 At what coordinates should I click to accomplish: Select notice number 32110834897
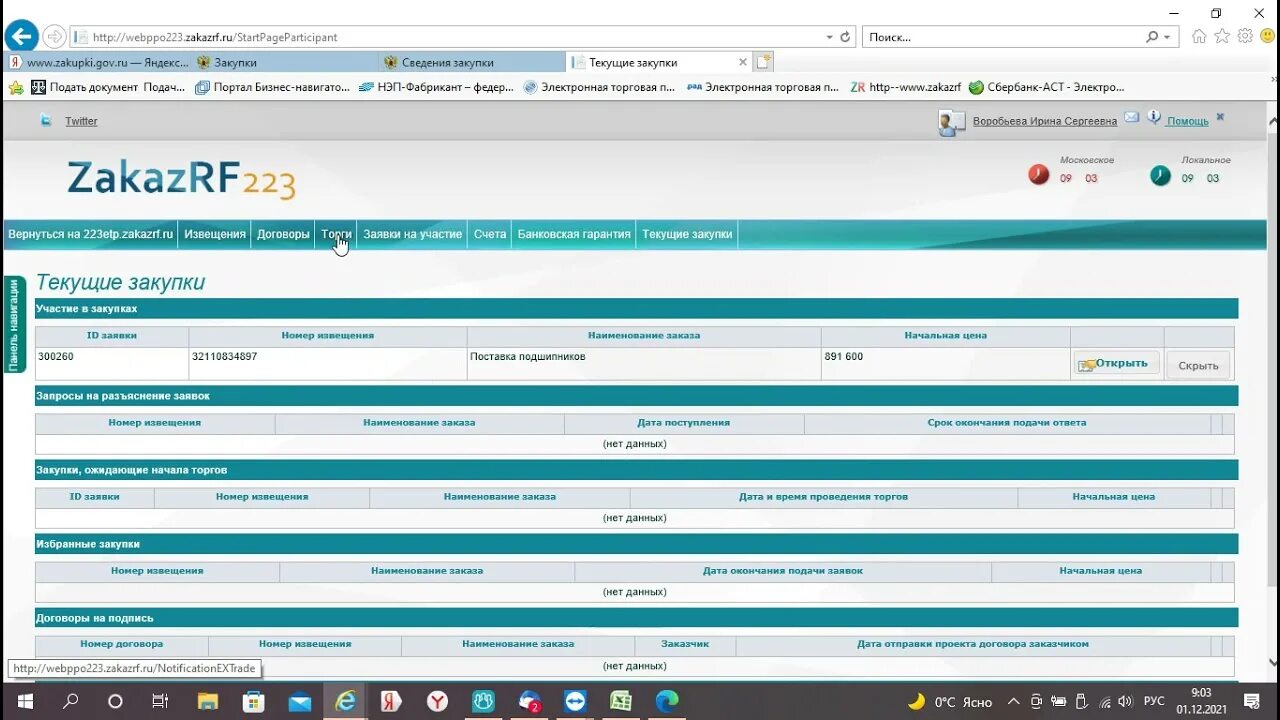coord(224,357)
